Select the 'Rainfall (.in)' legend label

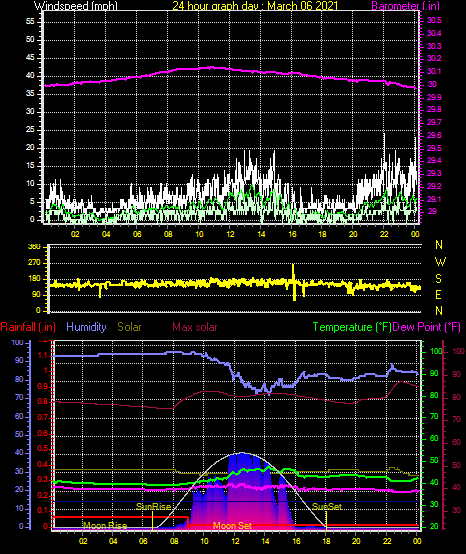pos(28,327)
